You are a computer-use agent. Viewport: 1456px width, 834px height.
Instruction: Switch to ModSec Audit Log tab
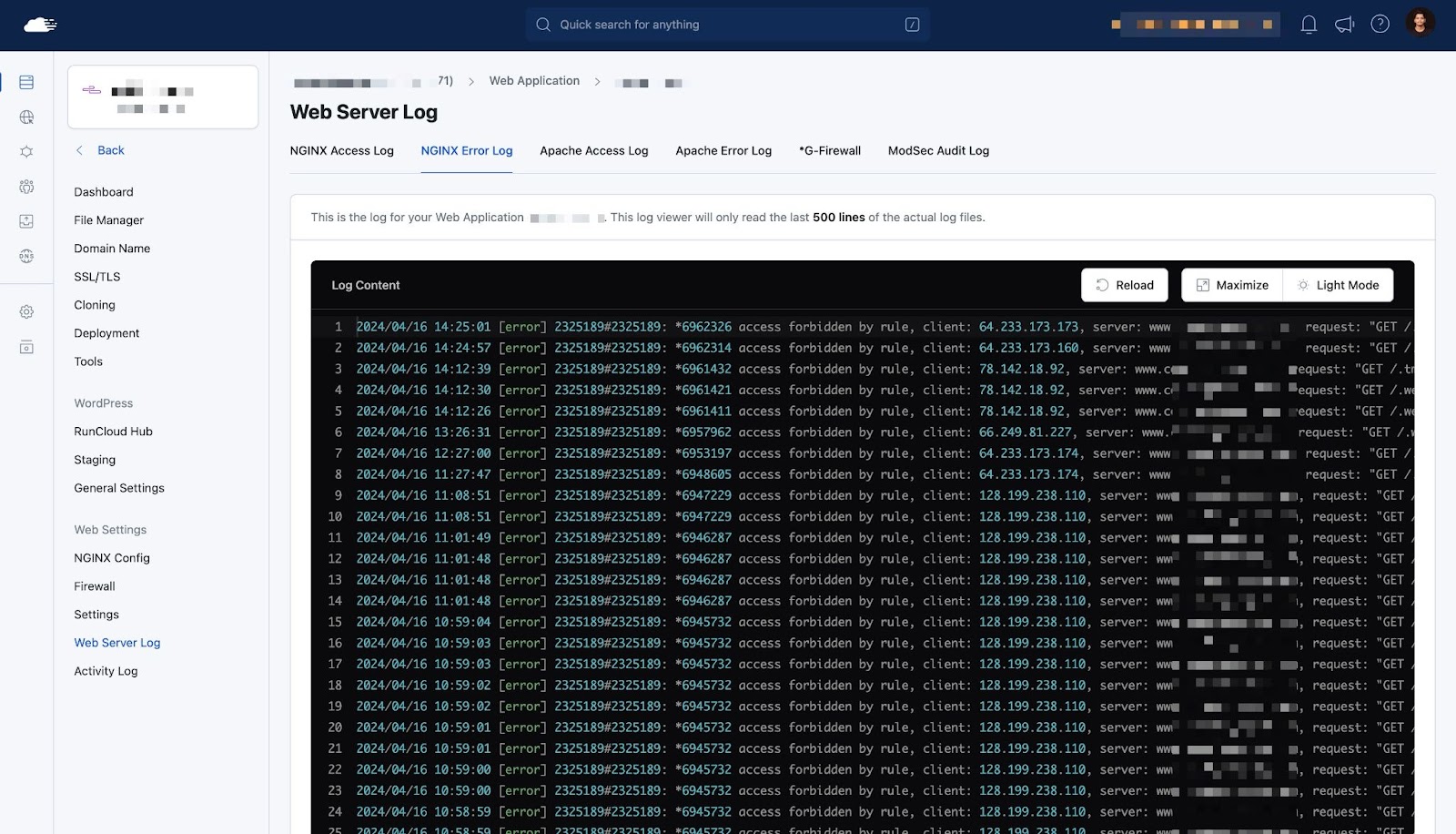click(938, 151)
